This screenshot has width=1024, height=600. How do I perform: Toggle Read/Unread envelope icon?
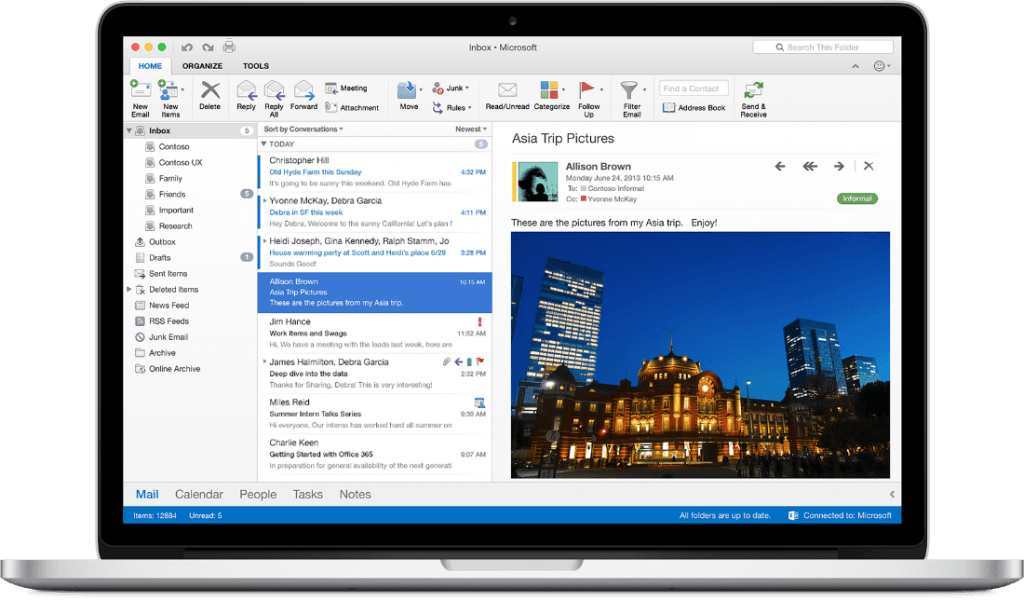click(507, 91)
